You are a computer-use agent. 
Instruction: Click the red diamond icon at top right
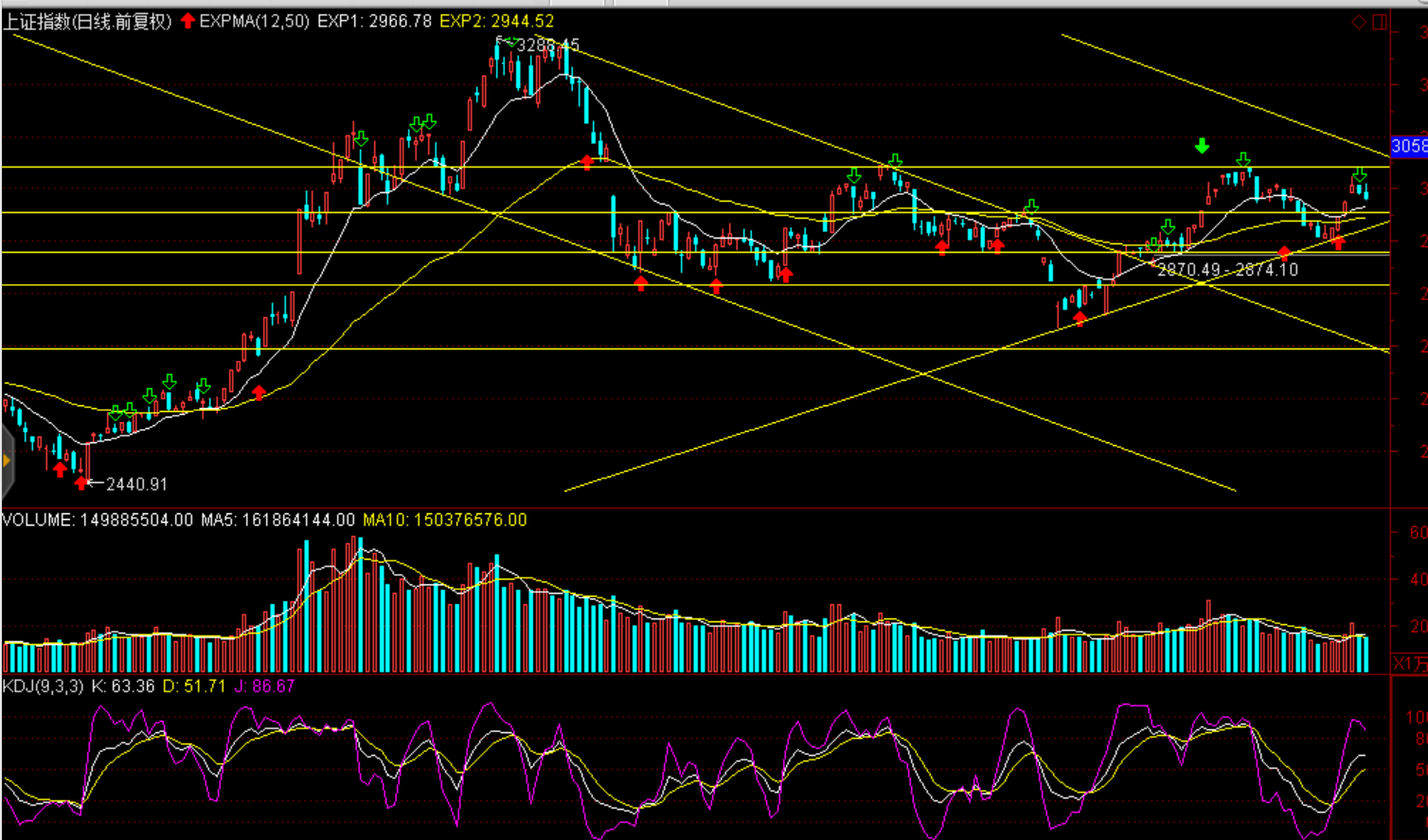pos(1359,23)
